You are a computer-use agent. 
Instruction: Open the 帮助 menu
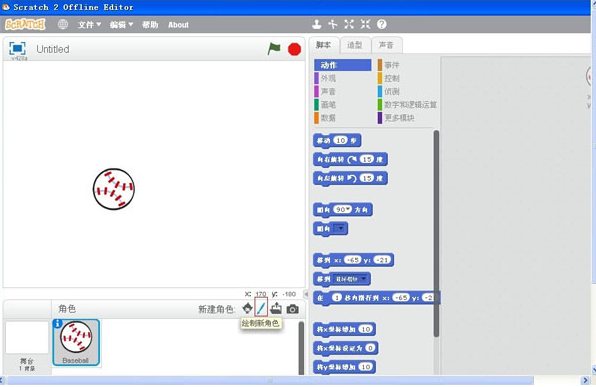click(150, 25)
